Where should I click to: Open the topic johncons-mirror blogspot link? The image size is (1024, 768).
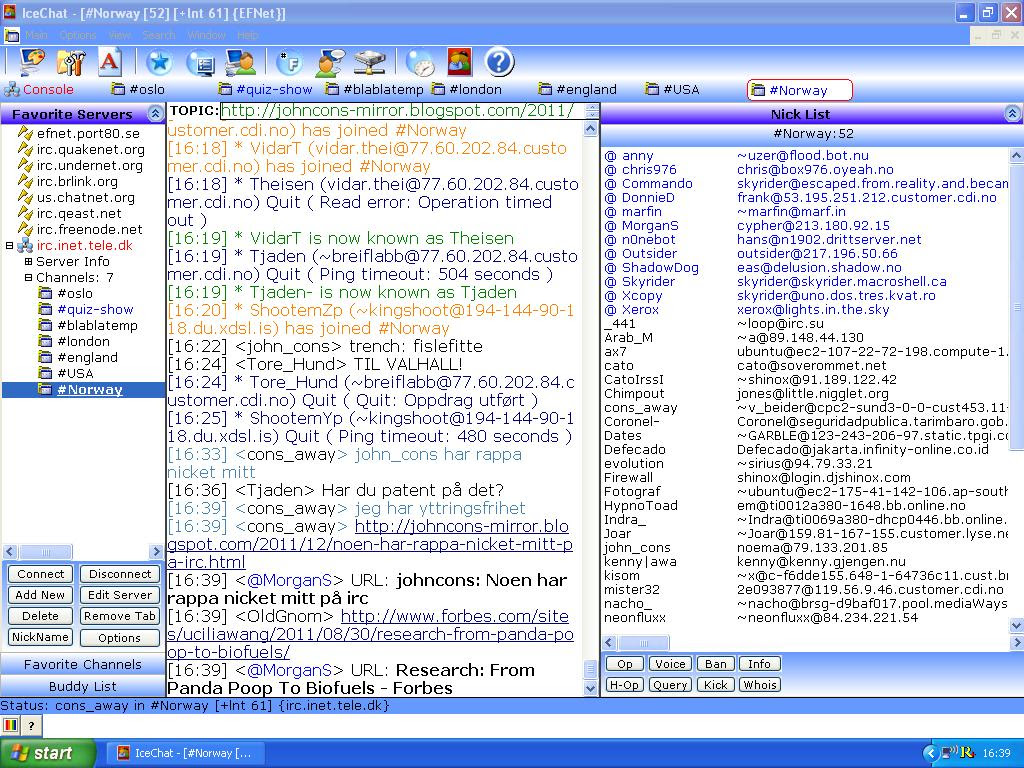[x=398, y=110]
